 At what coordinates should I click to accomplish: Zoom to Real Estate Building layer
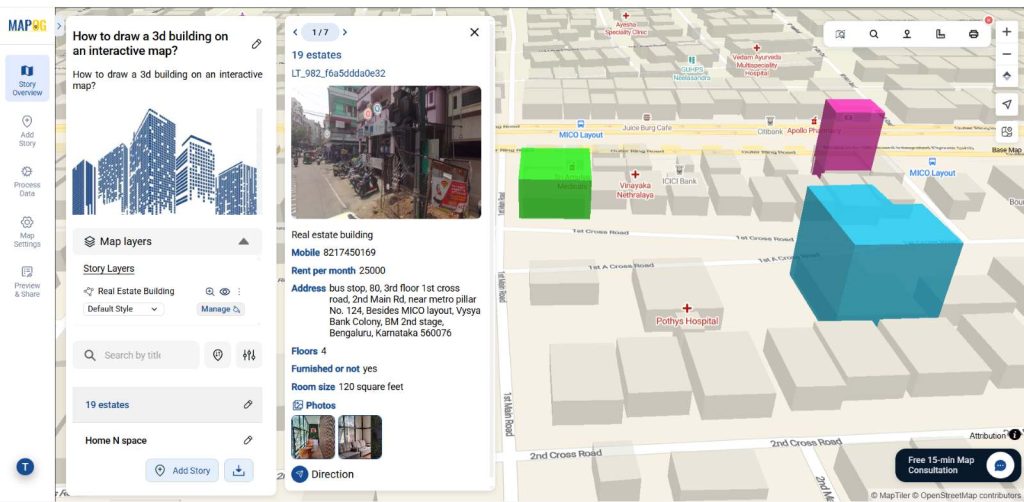[x=210, y=292]
